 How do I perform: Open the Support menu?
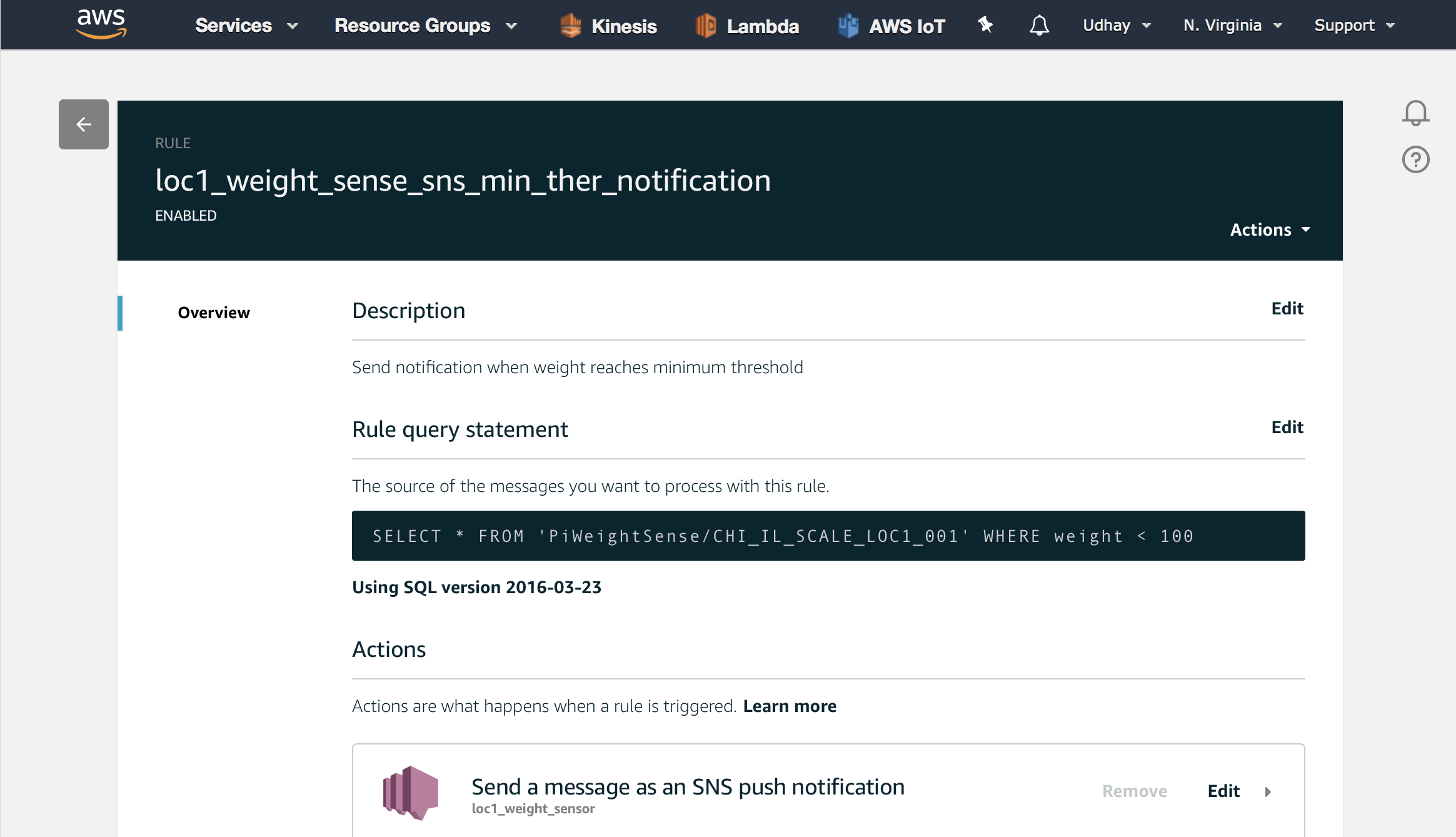click(1354, 26)
